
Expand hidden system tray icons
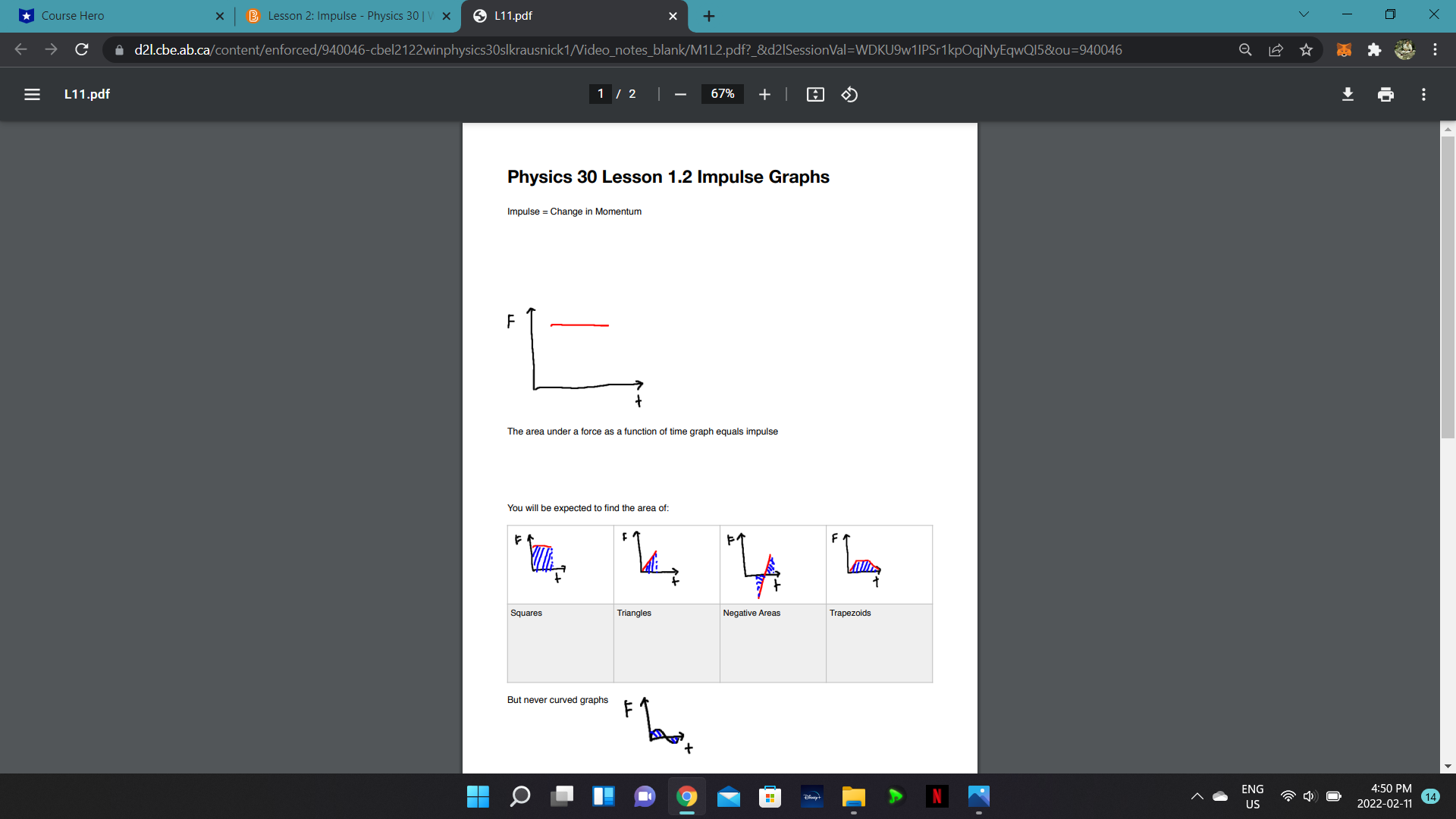point(1197,796)
